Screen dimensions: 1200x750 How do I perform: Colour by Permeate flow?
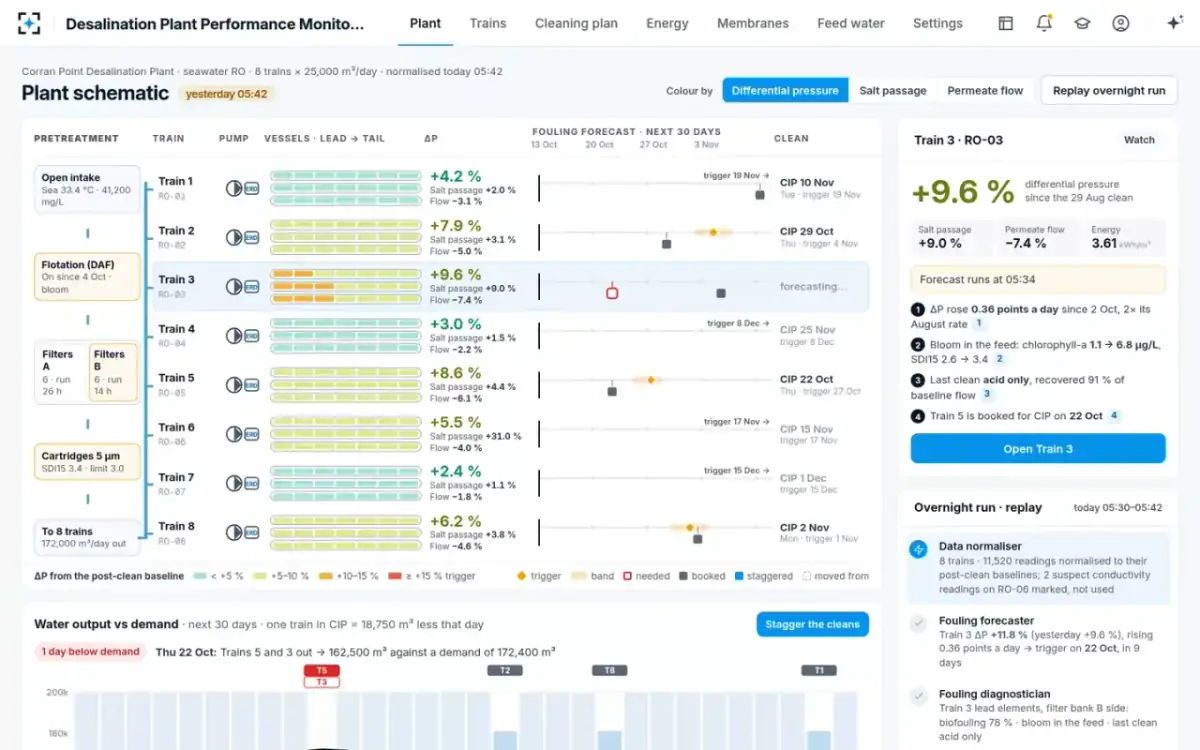(985, 91)
